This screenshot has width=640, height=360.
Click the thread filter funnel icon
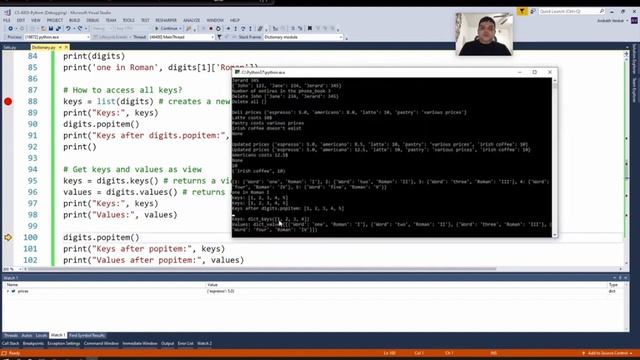[x=220, y=37]
